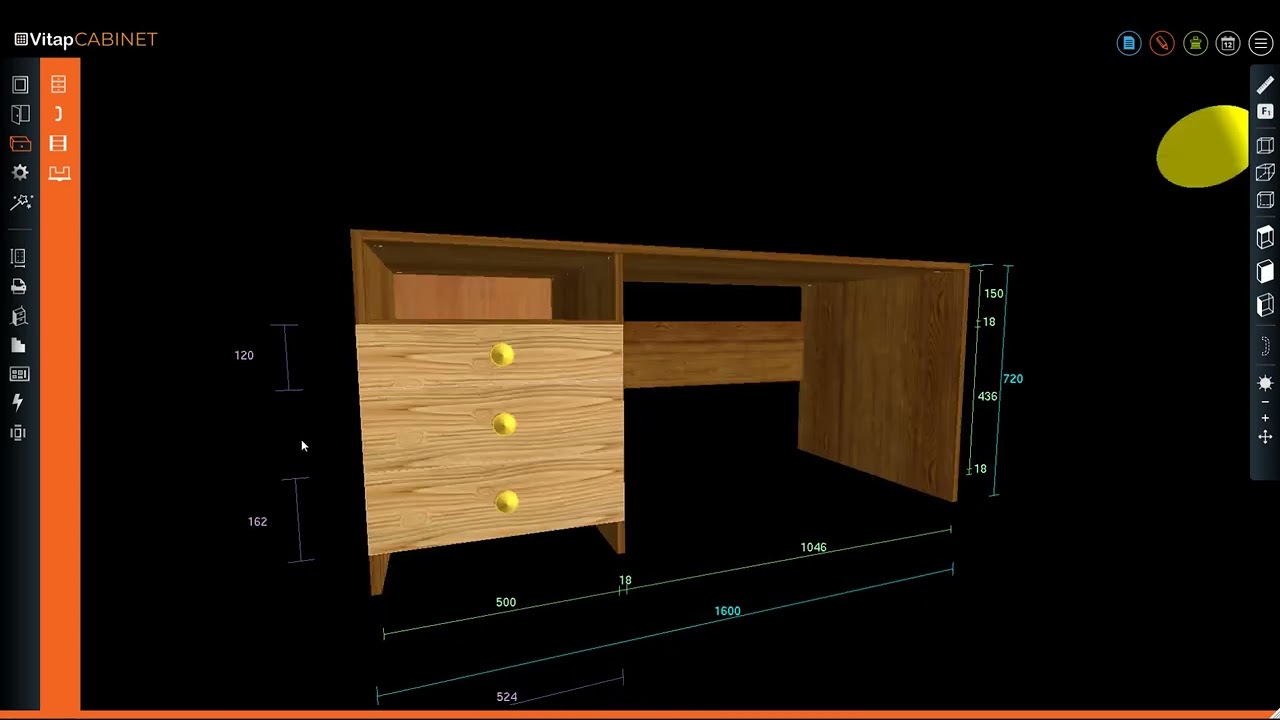This screenshot has height=720, width=1280.
Task: Click the back modesty panel of desk
Action: tap(713, 352)
